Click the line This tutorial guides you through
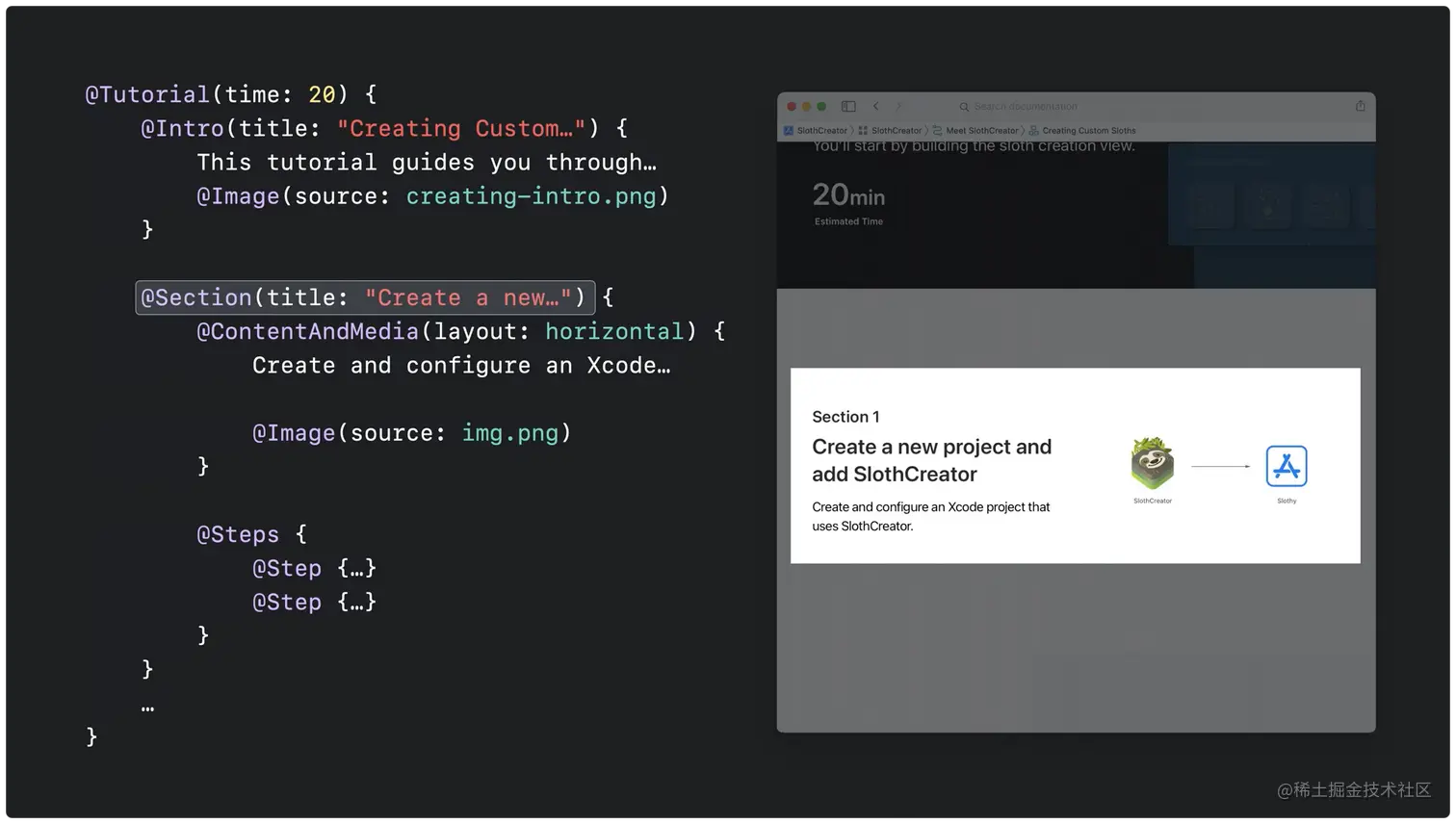 [427, 162]
